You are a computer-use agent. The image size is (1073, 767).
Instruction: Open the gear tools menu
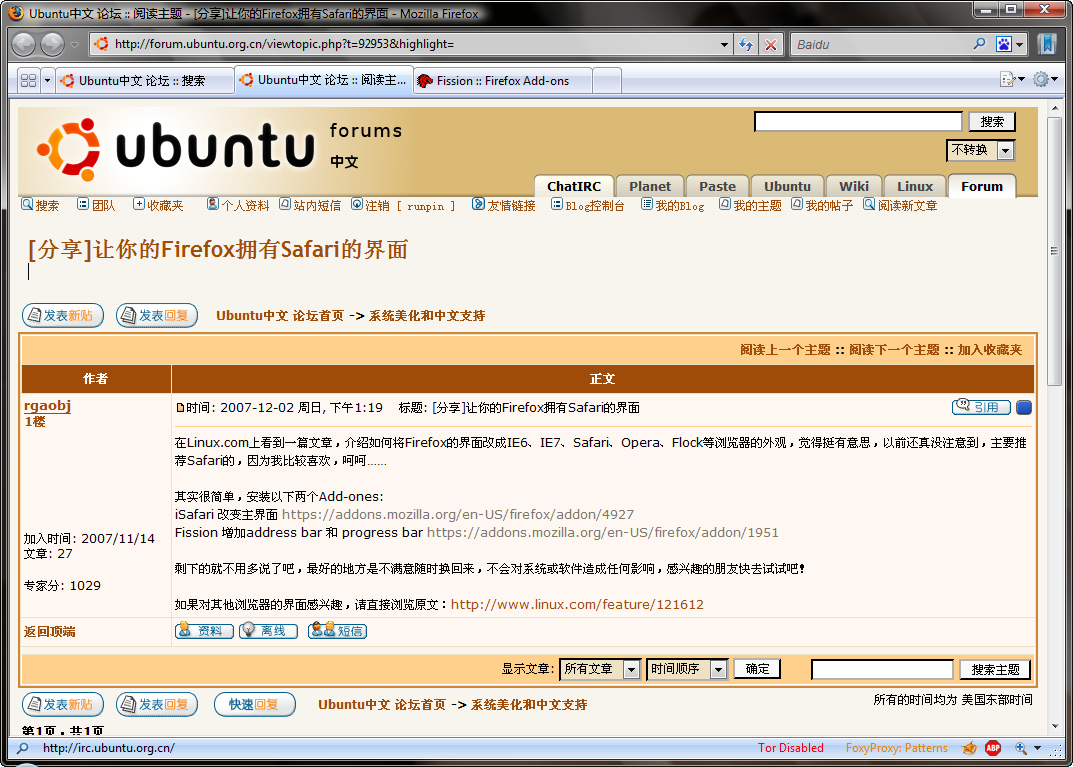coord(1045,79)
